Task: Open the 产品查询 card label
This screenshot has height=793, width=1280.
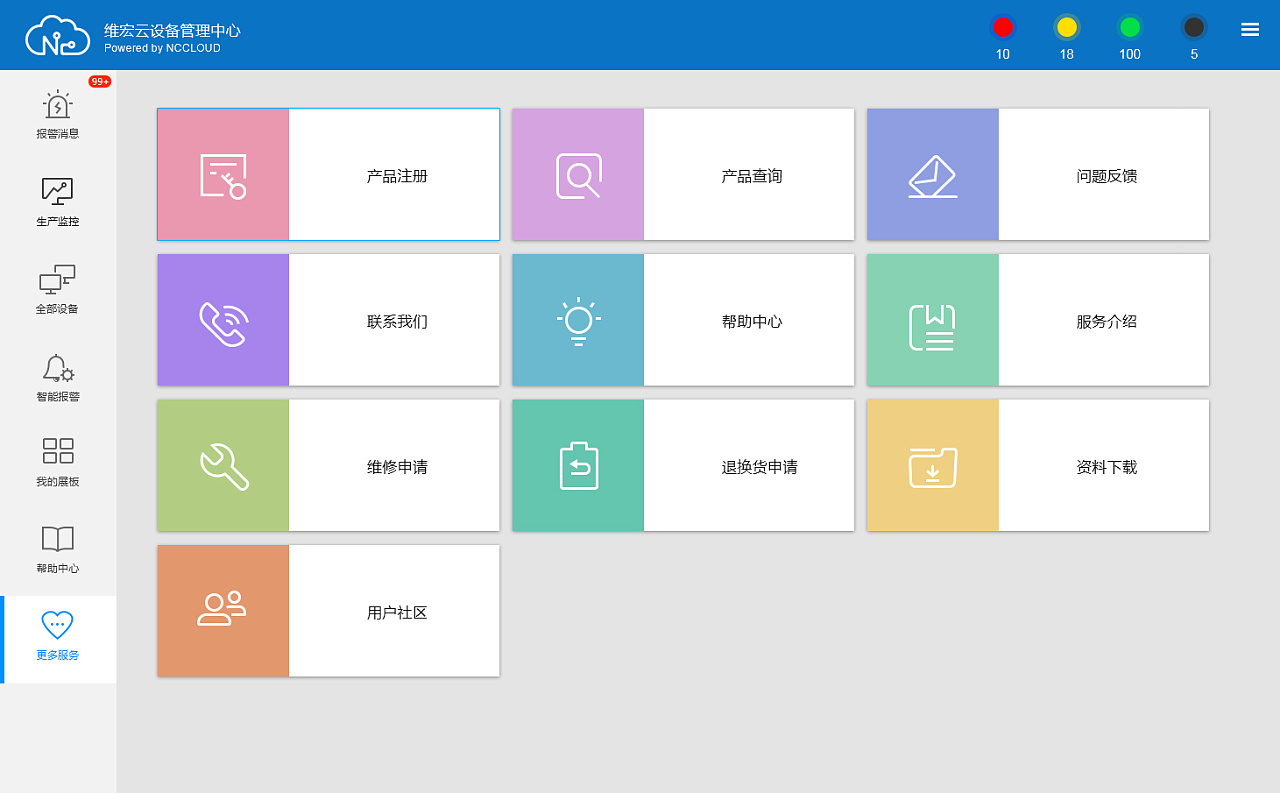Action: tap(752, 176)
